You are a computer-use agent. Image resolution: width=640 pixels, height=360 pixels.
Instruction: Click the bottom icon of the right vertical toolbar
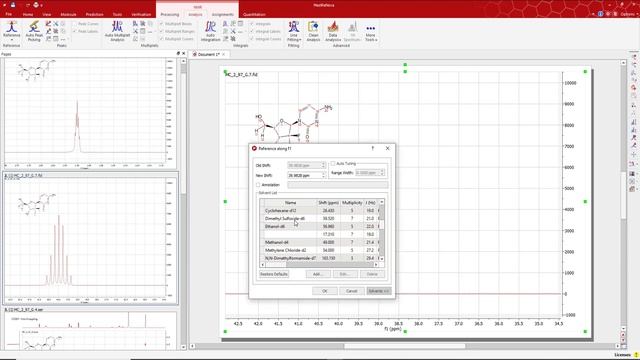633,189
